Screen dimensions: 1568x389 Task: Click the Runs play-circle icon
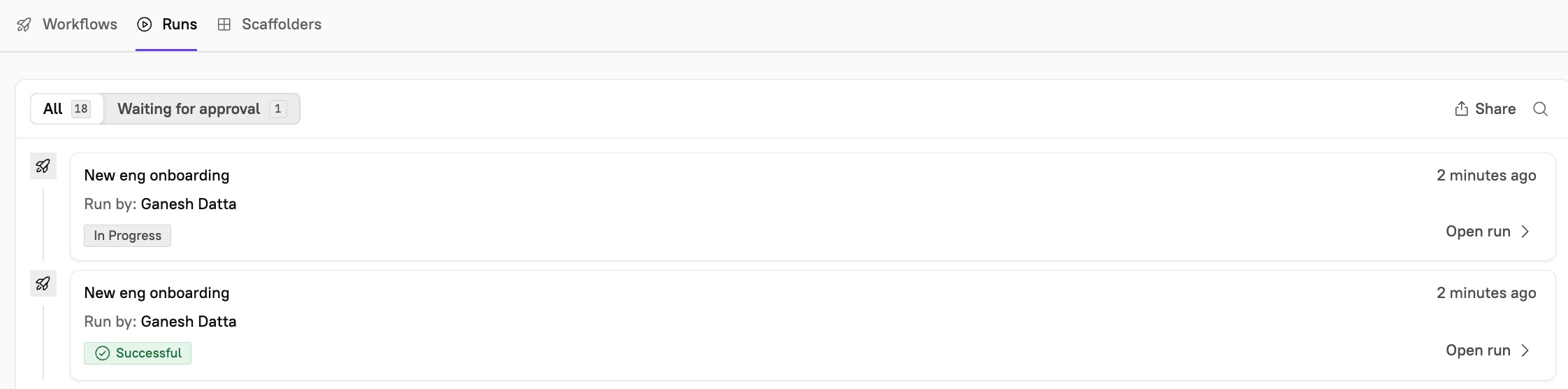coord(145,24)
